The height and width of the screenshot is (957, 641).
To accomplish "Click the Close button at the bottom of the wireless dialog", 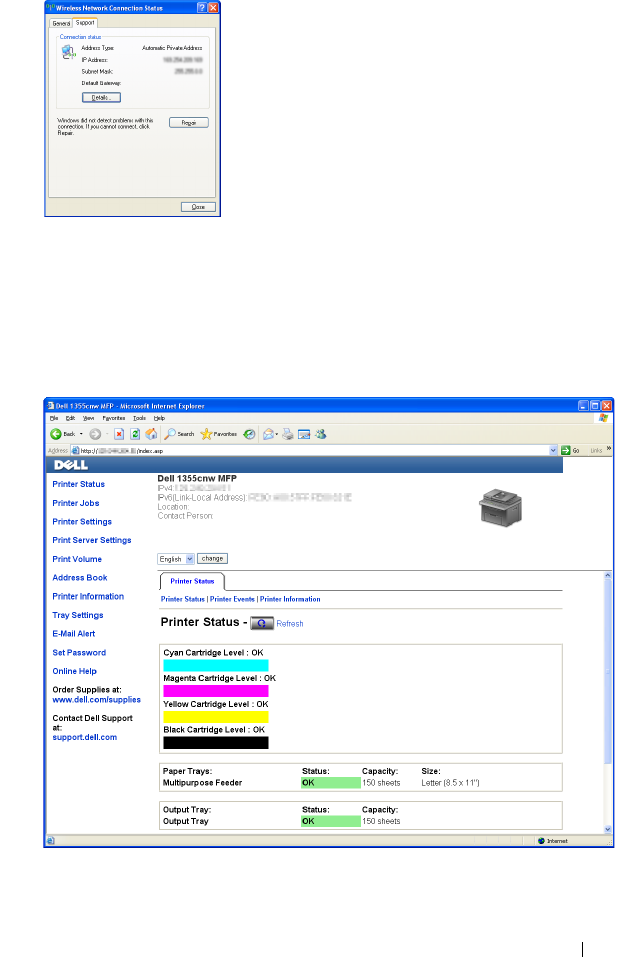I will pyautogui.click(x=198, y=207).
